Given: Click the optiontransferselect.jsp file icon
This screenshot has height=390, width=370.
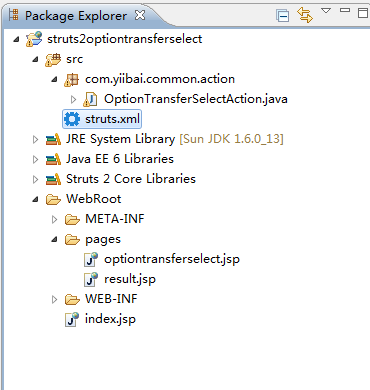Looking at the screenshot, I should [91, 259].
